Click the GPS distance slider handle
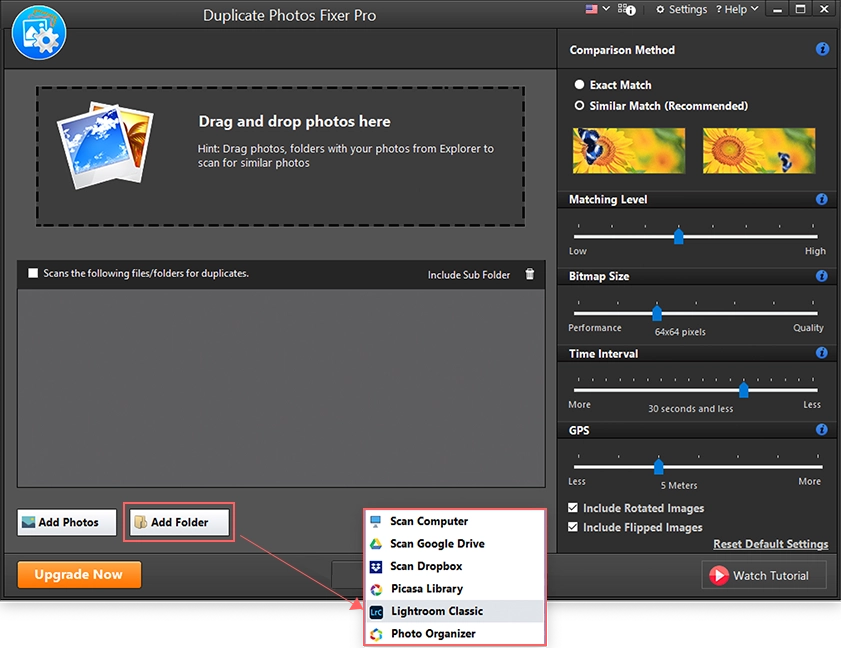Viewport: 841px width, 648px height. [659, 466]
